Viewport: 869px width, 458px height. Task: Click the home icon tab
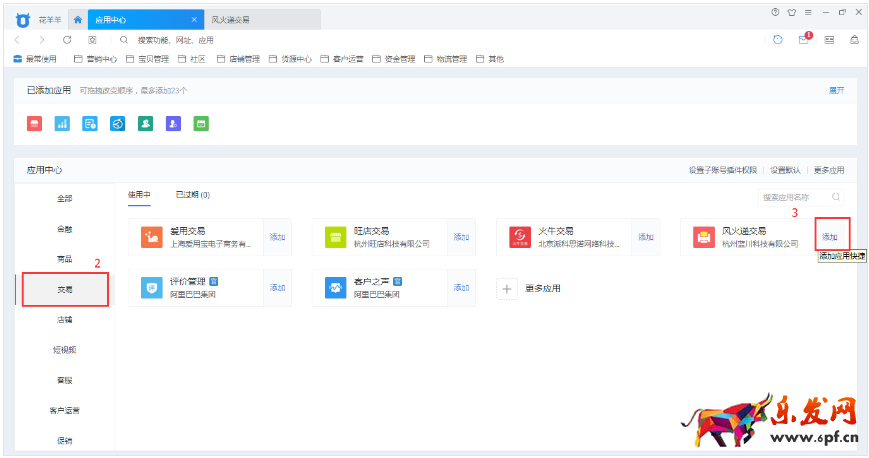click(78, 19)
